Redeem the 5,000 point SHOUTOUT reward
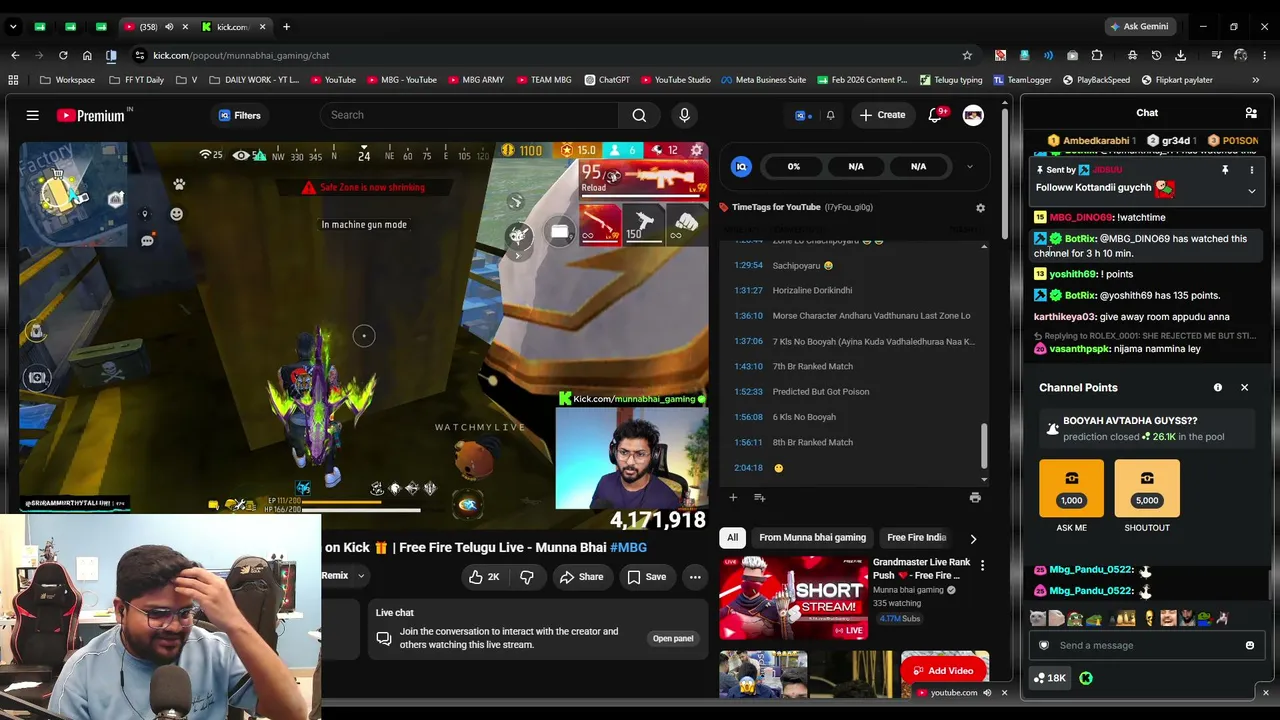 pos(1147,489)
